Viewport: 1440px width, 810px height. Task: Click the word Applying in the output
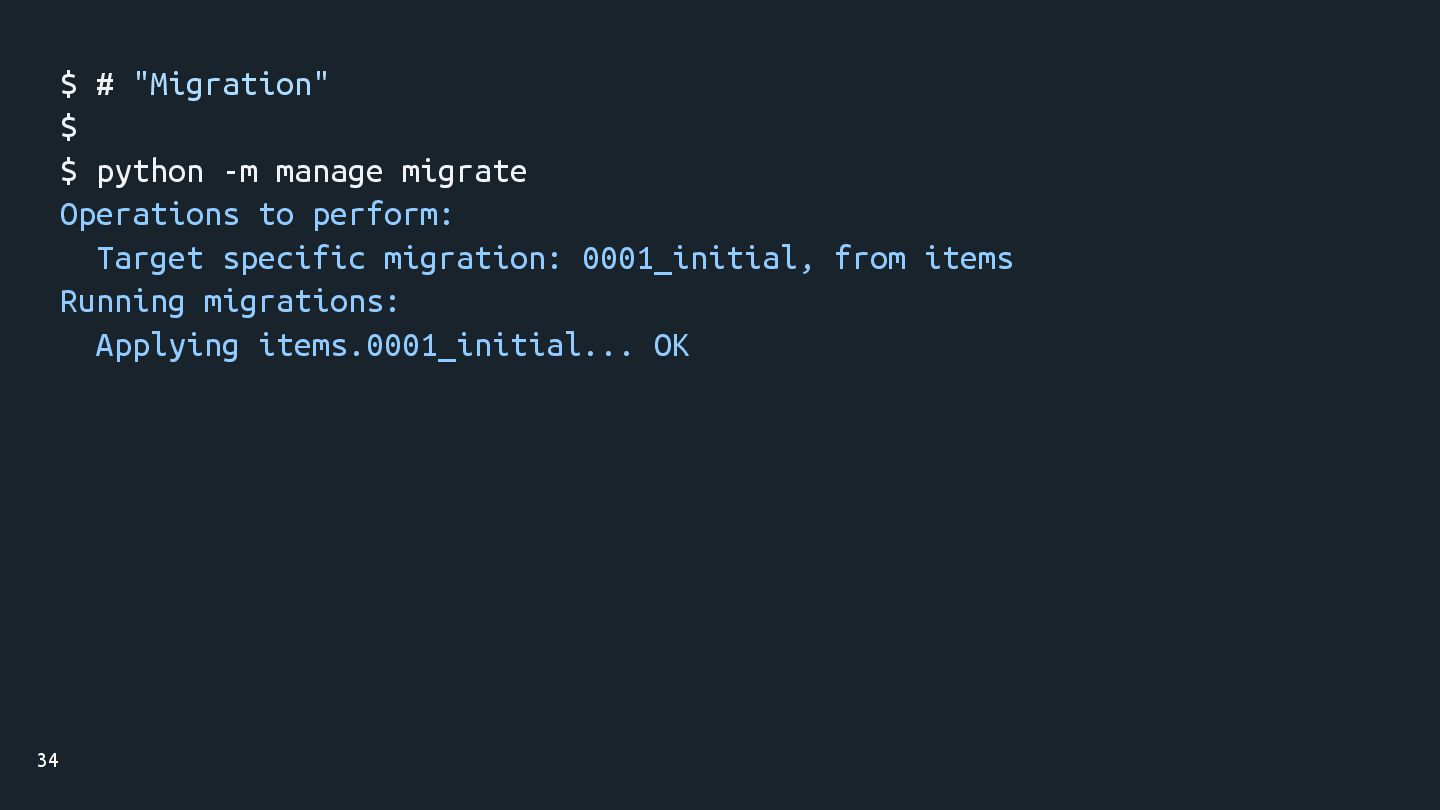(167, 345)
